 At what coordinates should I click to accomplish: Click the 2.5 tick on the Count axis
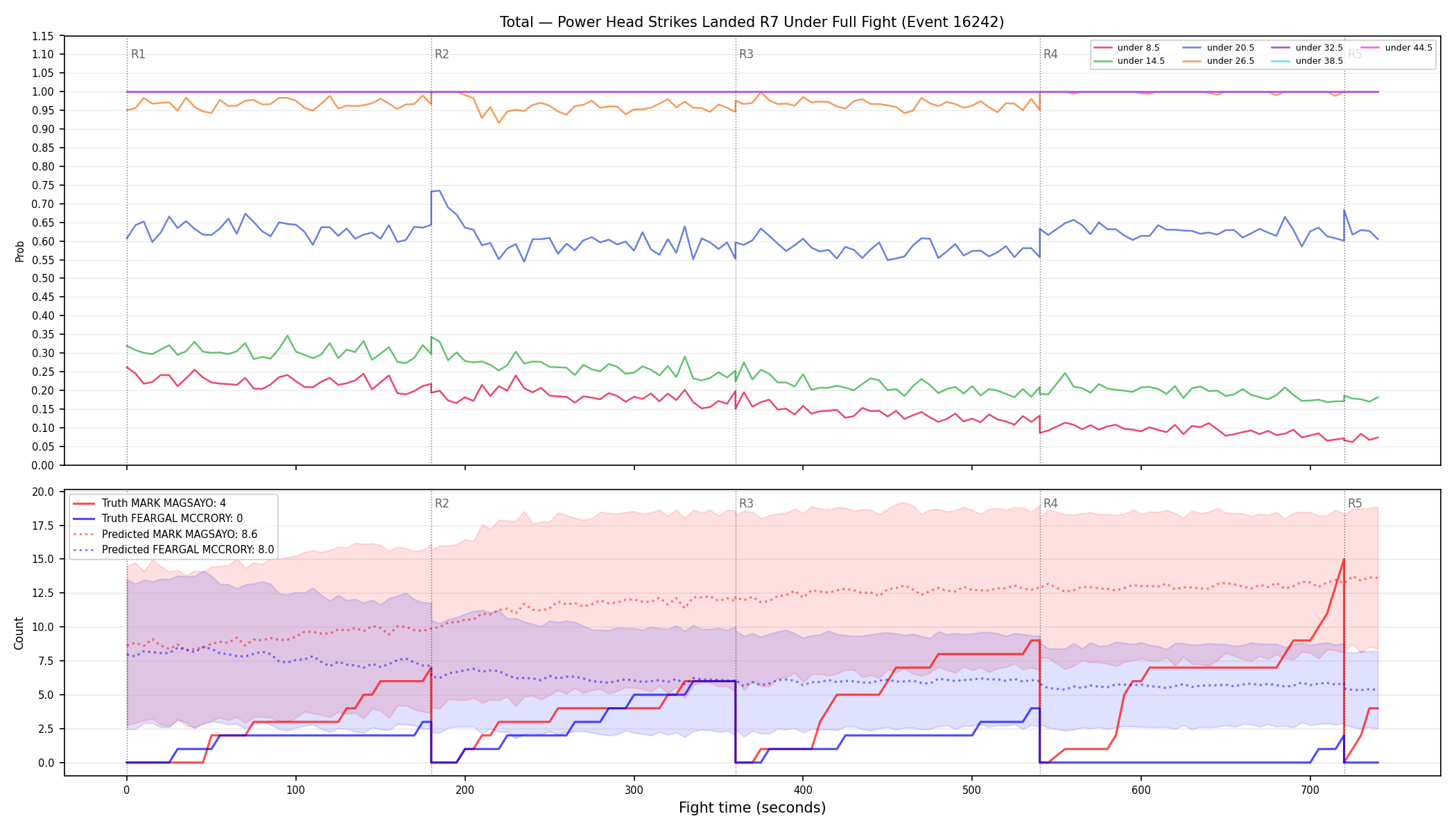point(46,729)
